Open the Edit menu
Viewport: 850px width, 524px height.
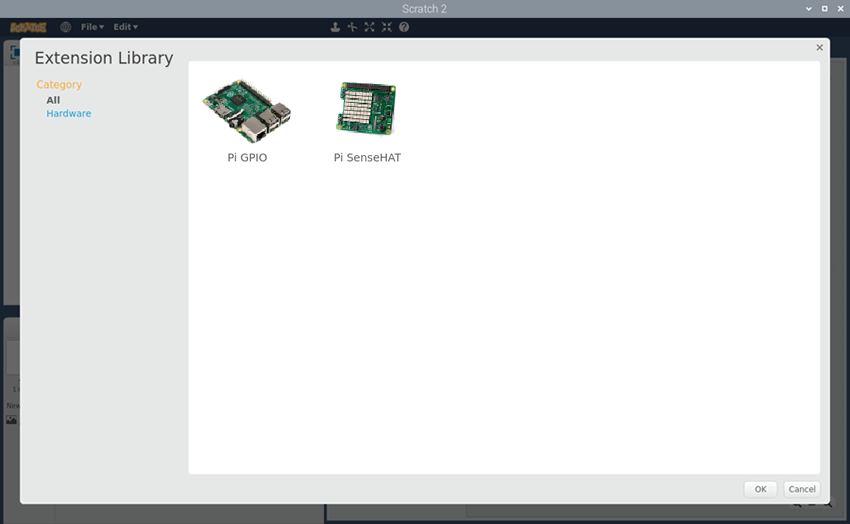(125, 27)
